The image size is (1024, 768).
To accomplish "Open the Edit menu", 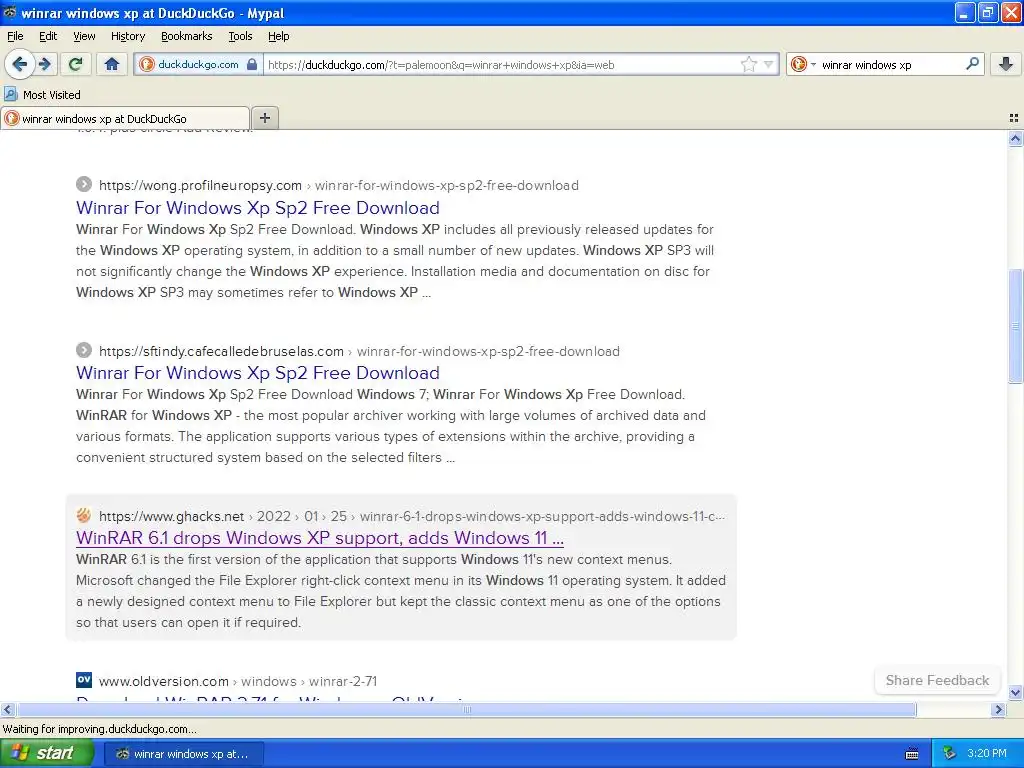I will [48, 36].
